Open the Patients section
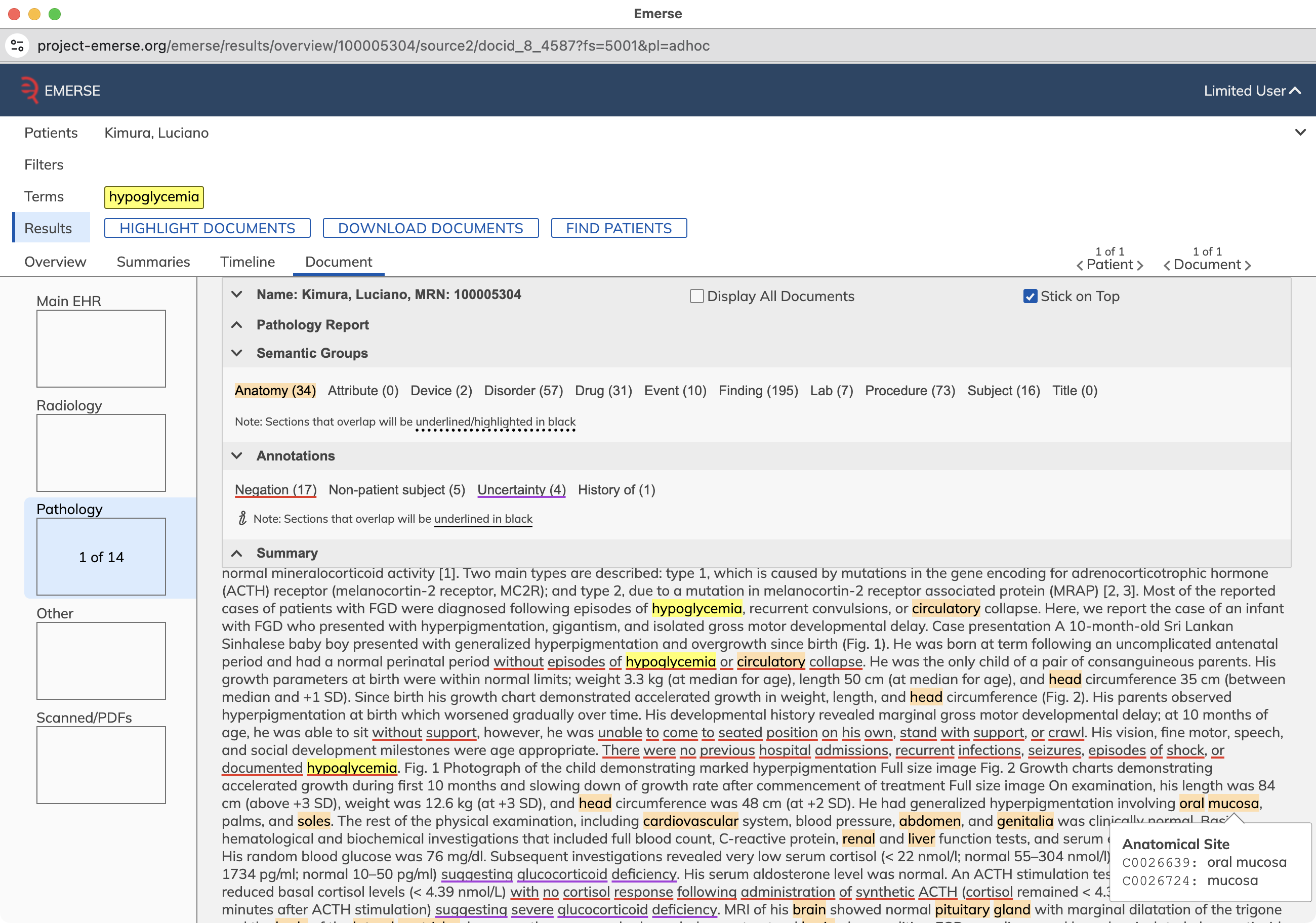Screen dimensions: 1316x923 (x=51, y=133)
